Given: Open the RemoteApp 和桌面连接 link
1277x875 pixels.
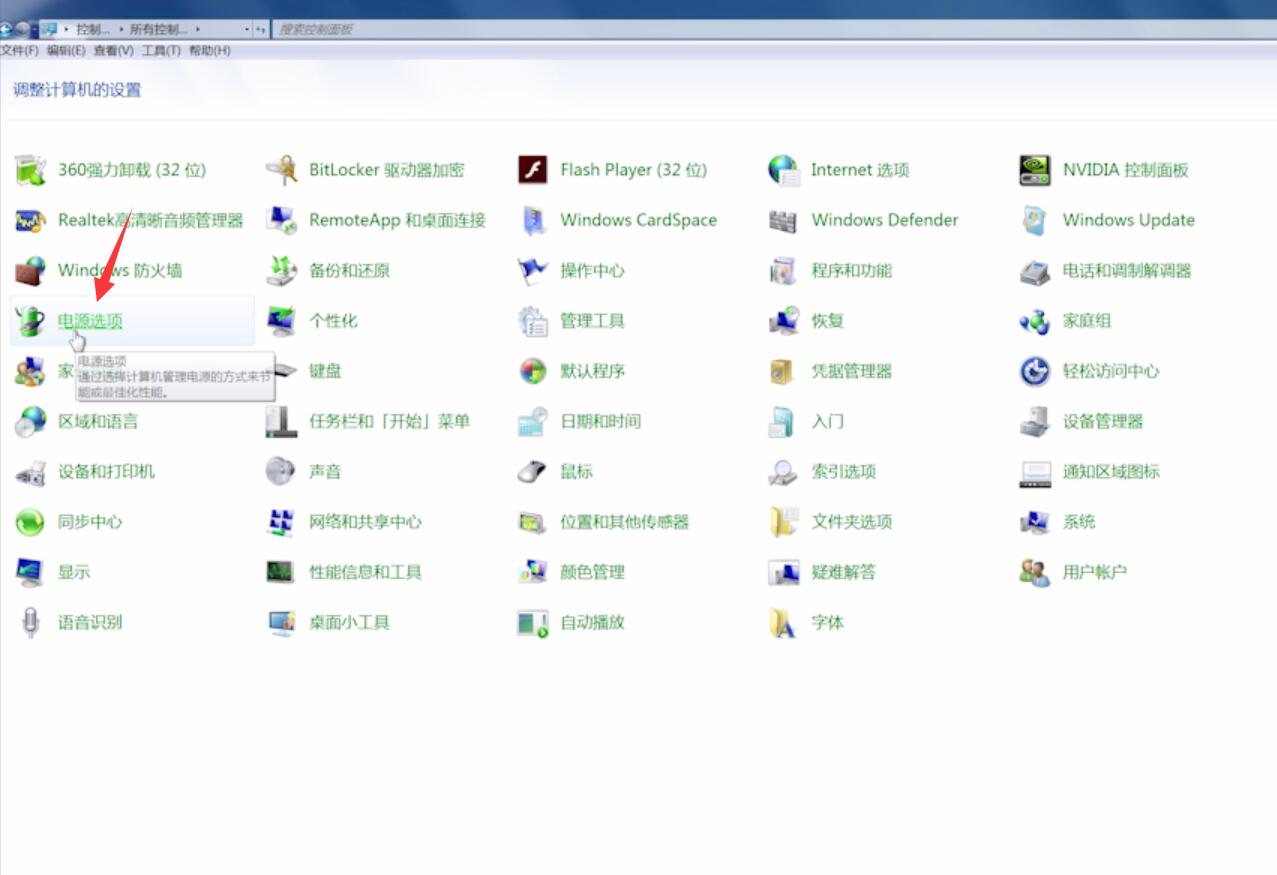Looking at the screenshot, I should tap(397, 220).
